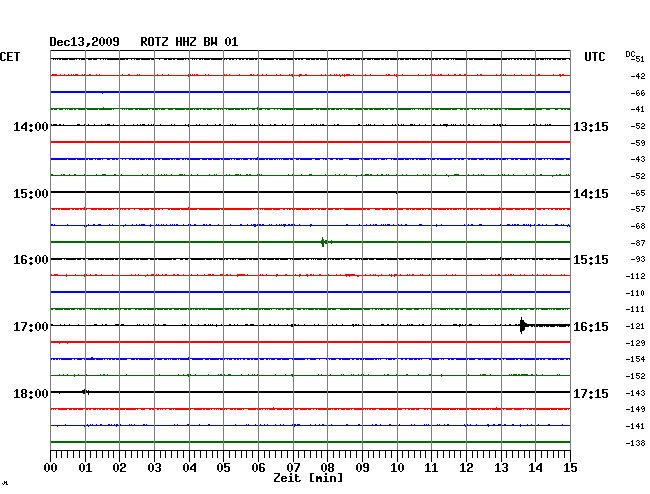Screen dimensions: 650x494
Task: Click the green seismic spike near minute 08
Action: (x=325, y=242)
